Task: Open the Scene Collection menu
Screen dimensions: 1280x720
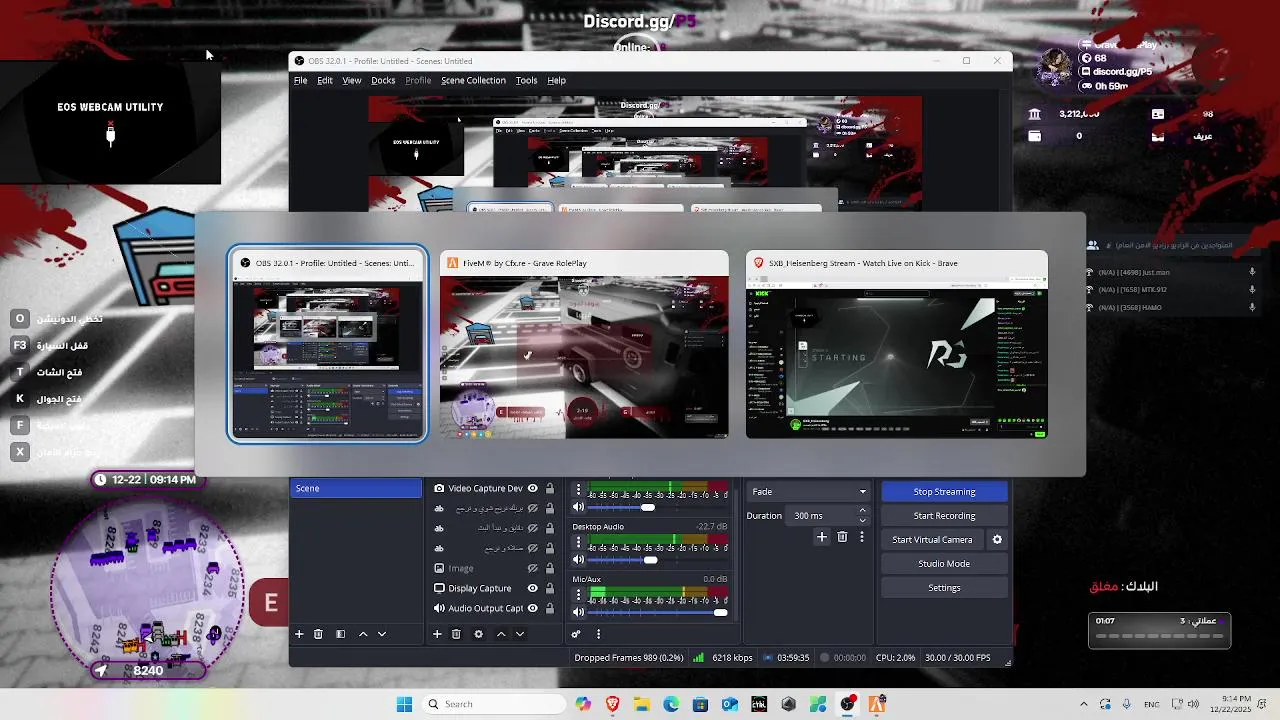Action: 473,80
